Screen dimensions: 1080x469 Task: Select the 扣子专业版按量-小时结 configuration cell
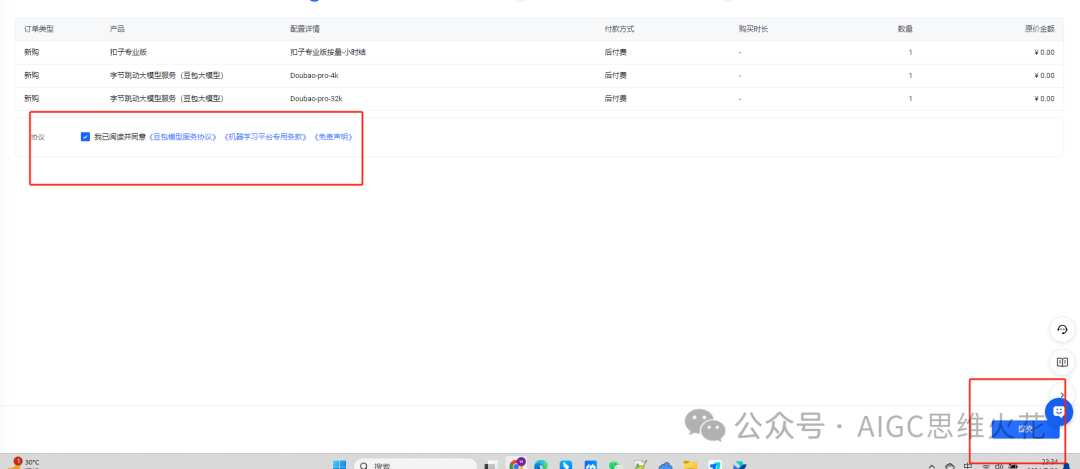click(328, 52)
